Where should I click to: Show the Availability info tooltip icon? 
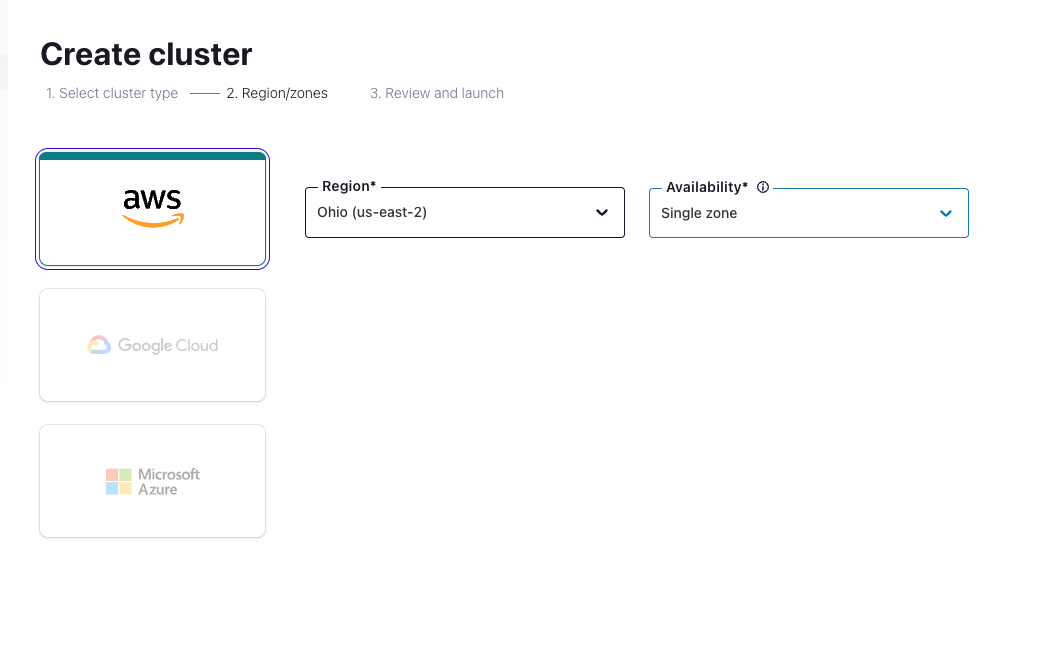(x=763, y=187)
